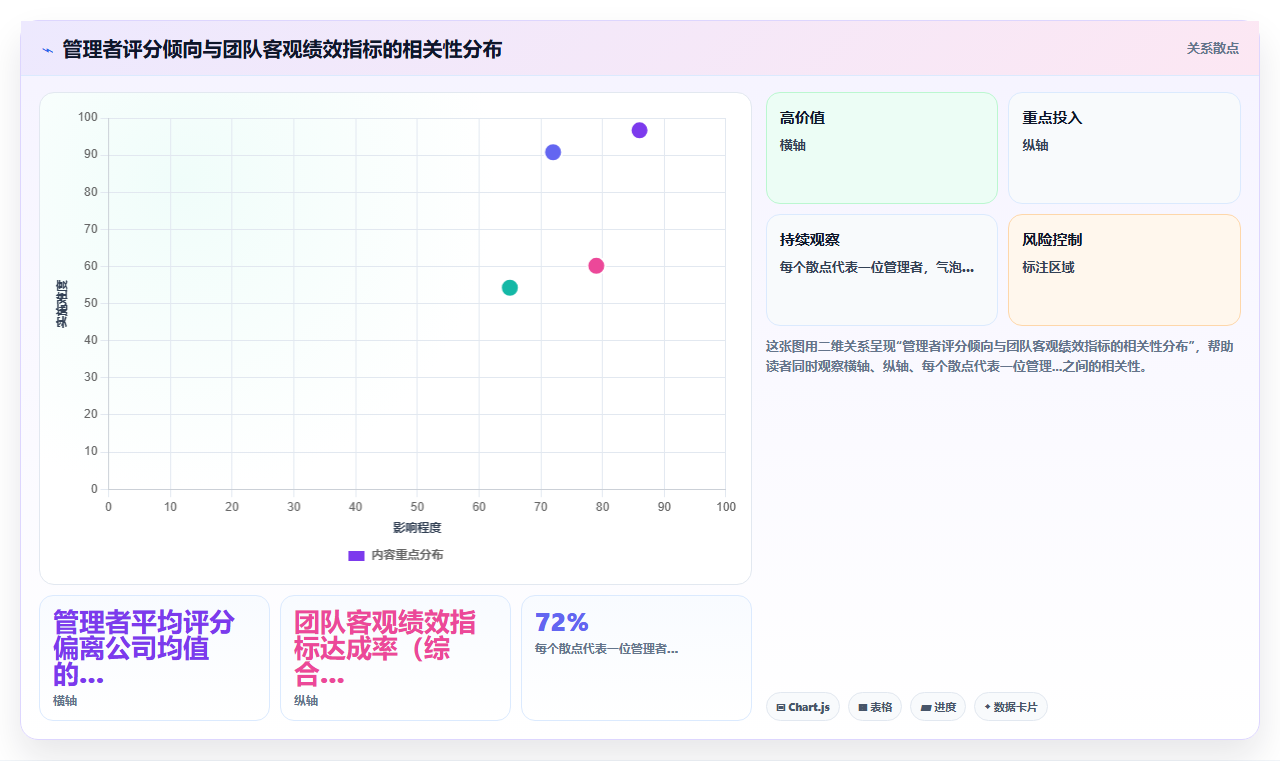Select the purple scatter point near 86
Screen dimensions: 1280x761
click(x=640, y=130)
